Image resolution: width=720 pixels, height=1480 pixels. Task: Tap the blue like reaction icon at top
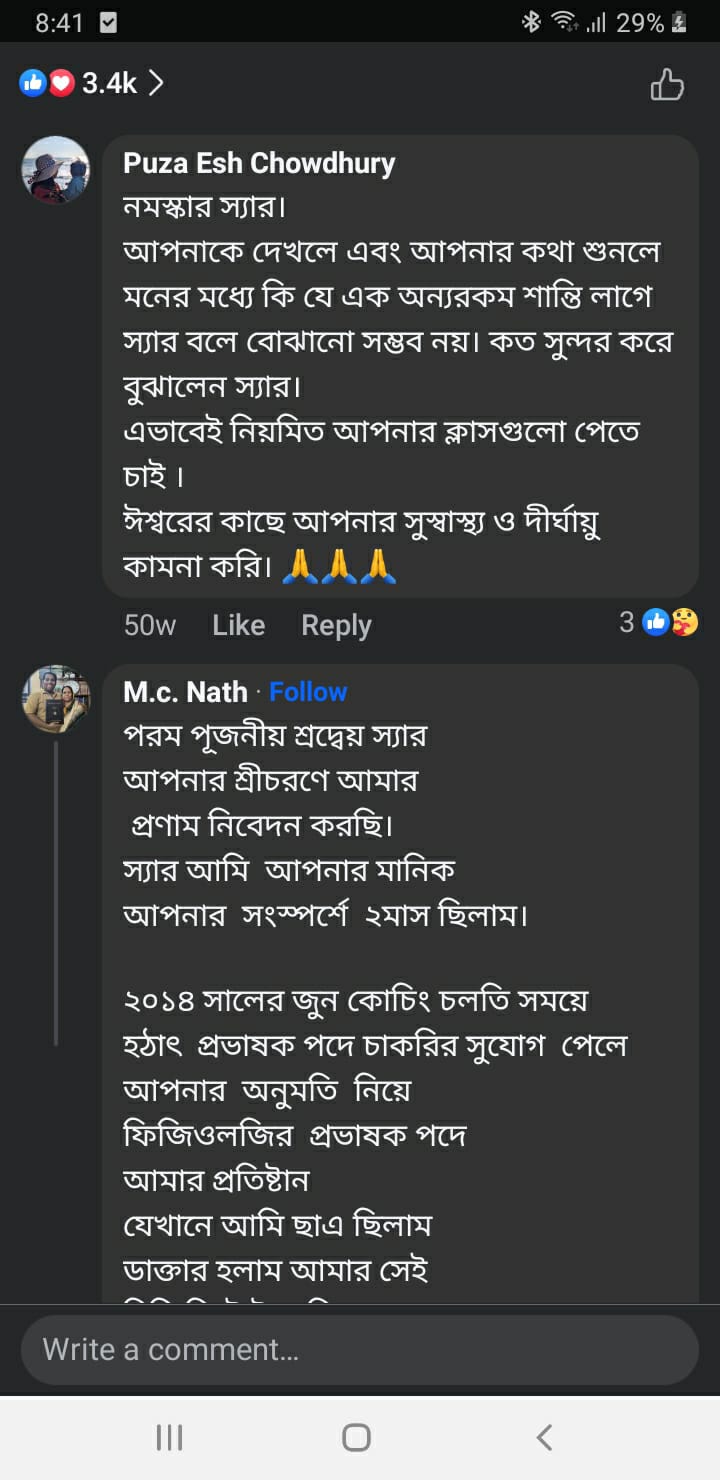tap(32, 84)
